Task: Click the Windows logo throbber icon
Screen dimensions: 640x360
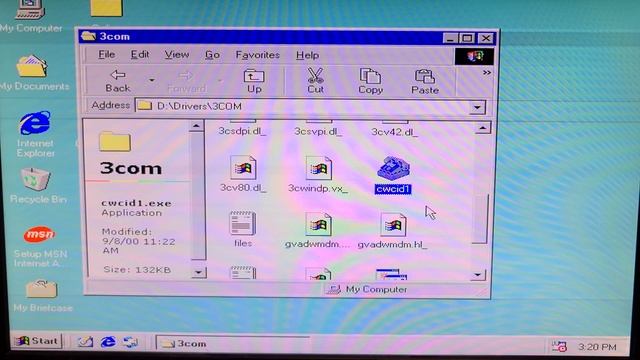Action: click(474, 56)
